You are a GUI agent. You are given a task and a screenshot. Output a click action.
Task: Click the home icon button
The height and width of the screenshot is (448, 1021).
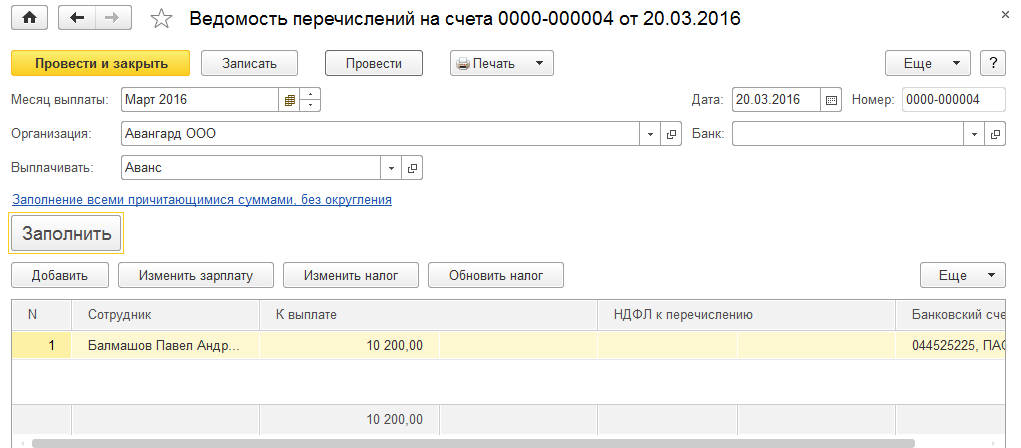[x=29, y=19]
